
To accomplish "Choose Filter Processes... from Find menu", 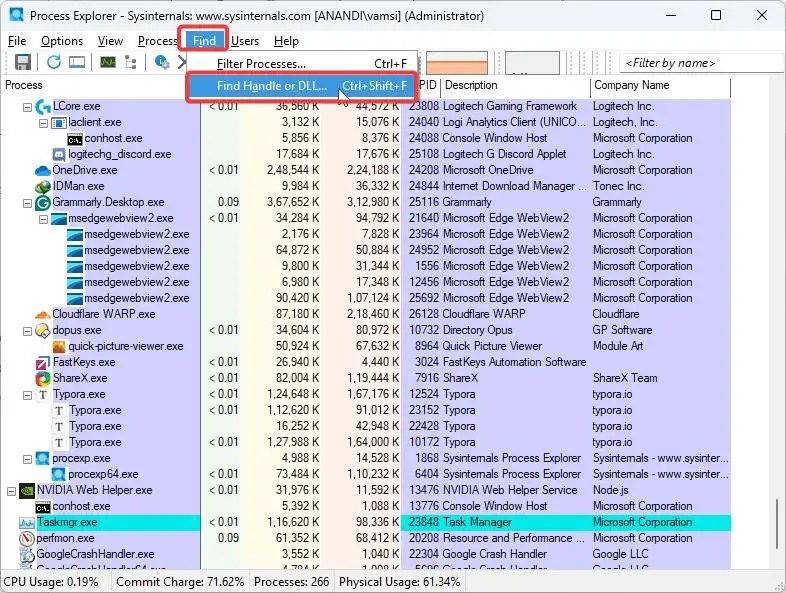I will [302, 64].
